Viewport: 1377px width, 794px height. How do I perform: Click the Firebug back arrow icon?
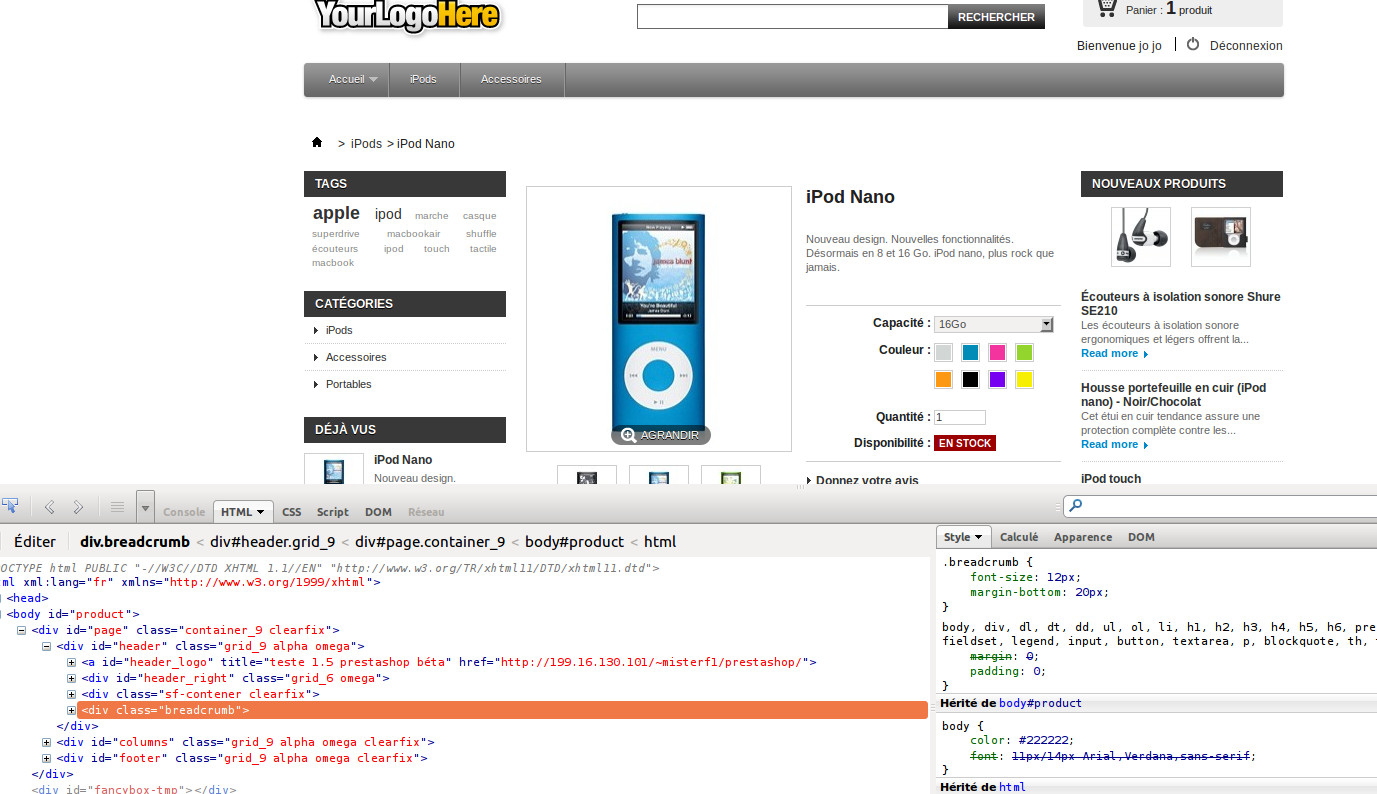[50, 507]
